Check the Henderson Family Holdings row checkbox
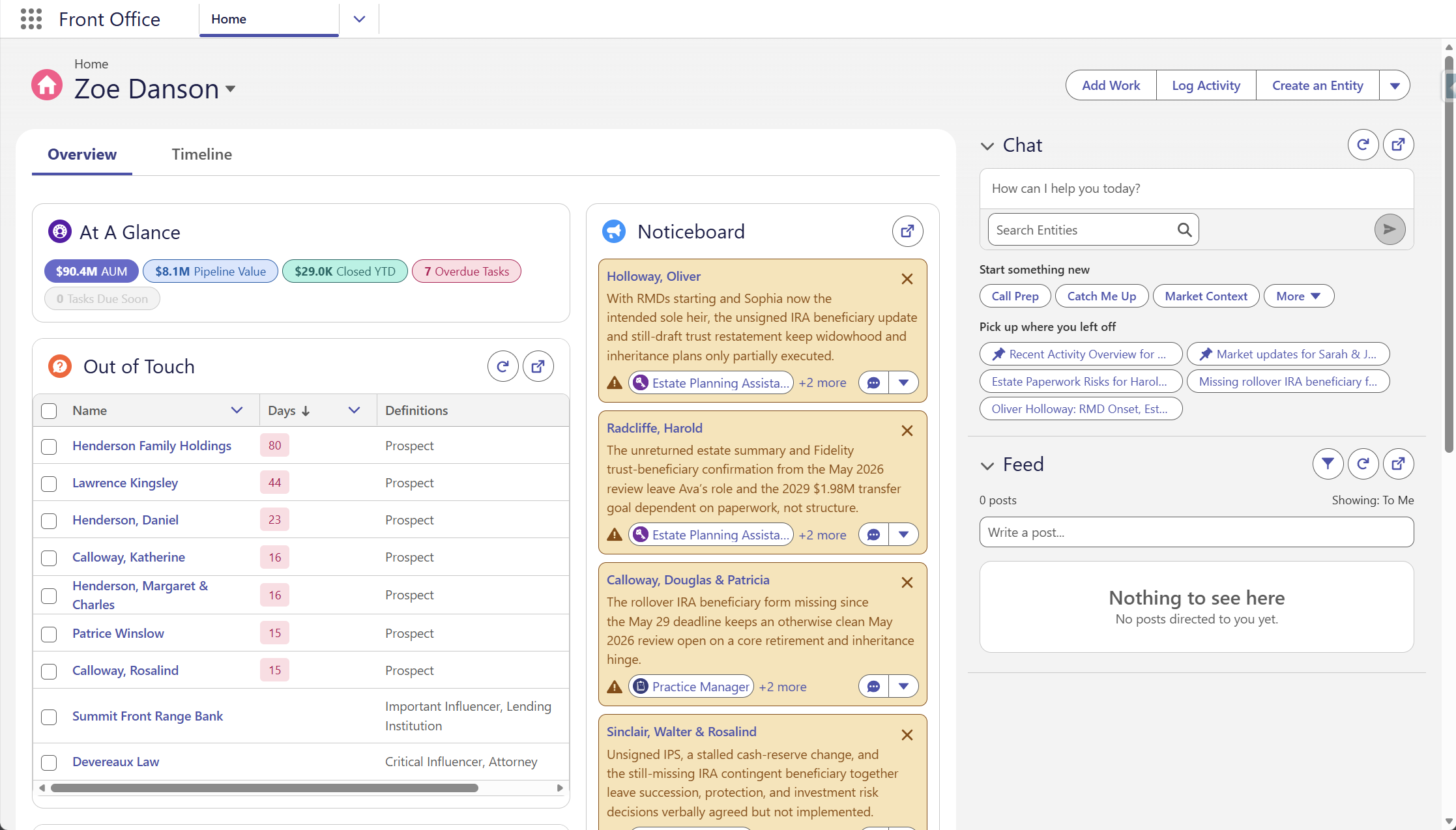Viewport: 1456px width, 830px height. point(49,446)
